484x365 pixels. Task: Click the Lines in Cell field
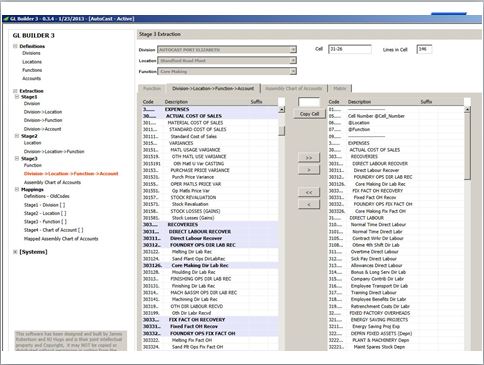click(424, 49)
